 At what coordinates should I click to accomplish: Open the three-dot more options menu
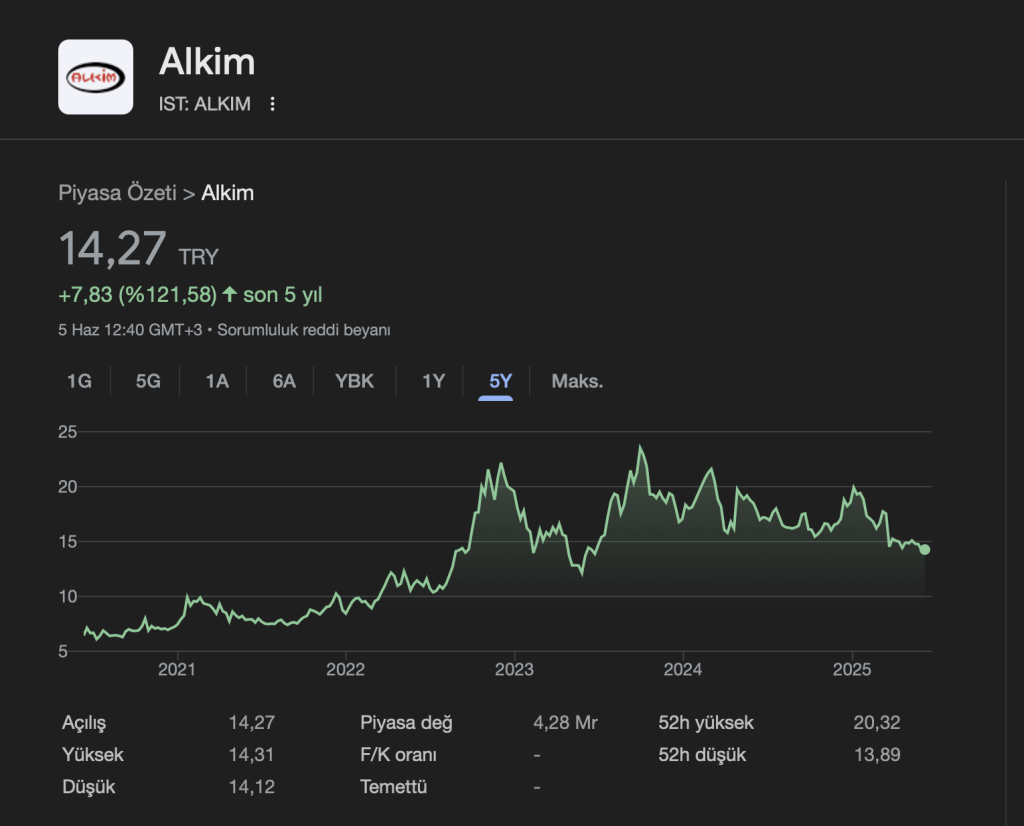(x=272, y=104)
